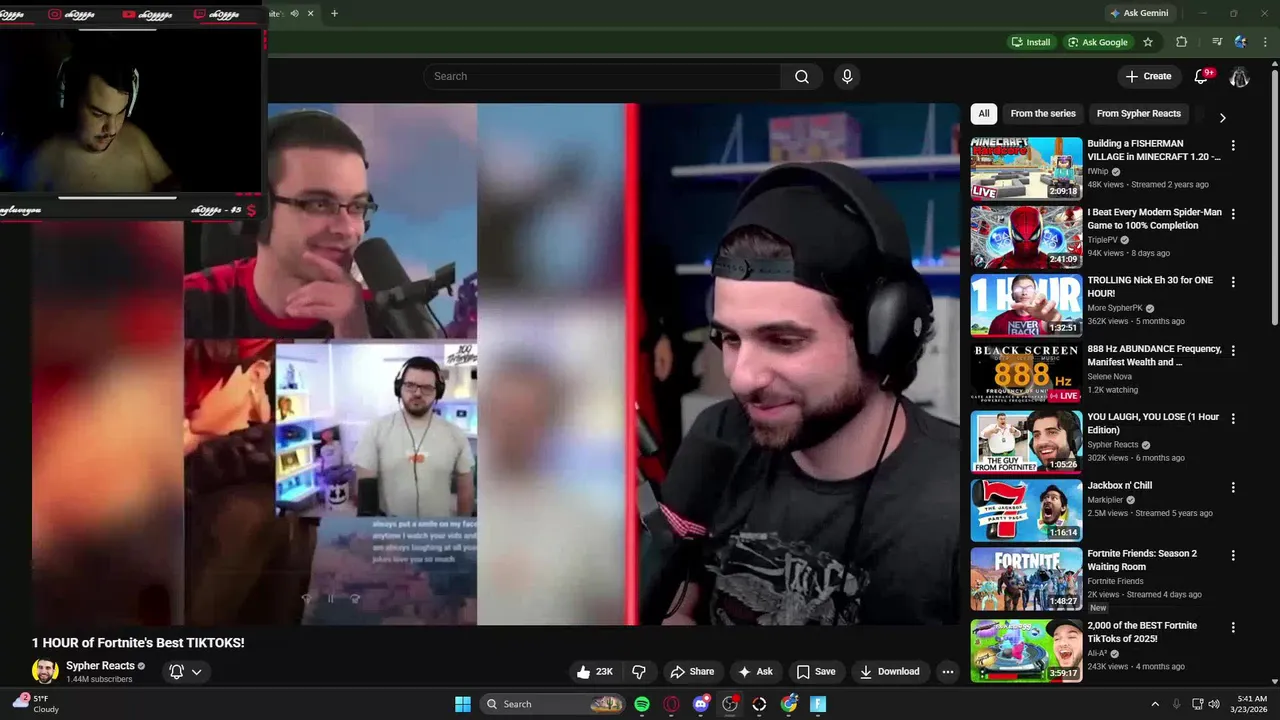Dislike the video with thumbs down
This screenshot has width=1280, height=720.
639,672
